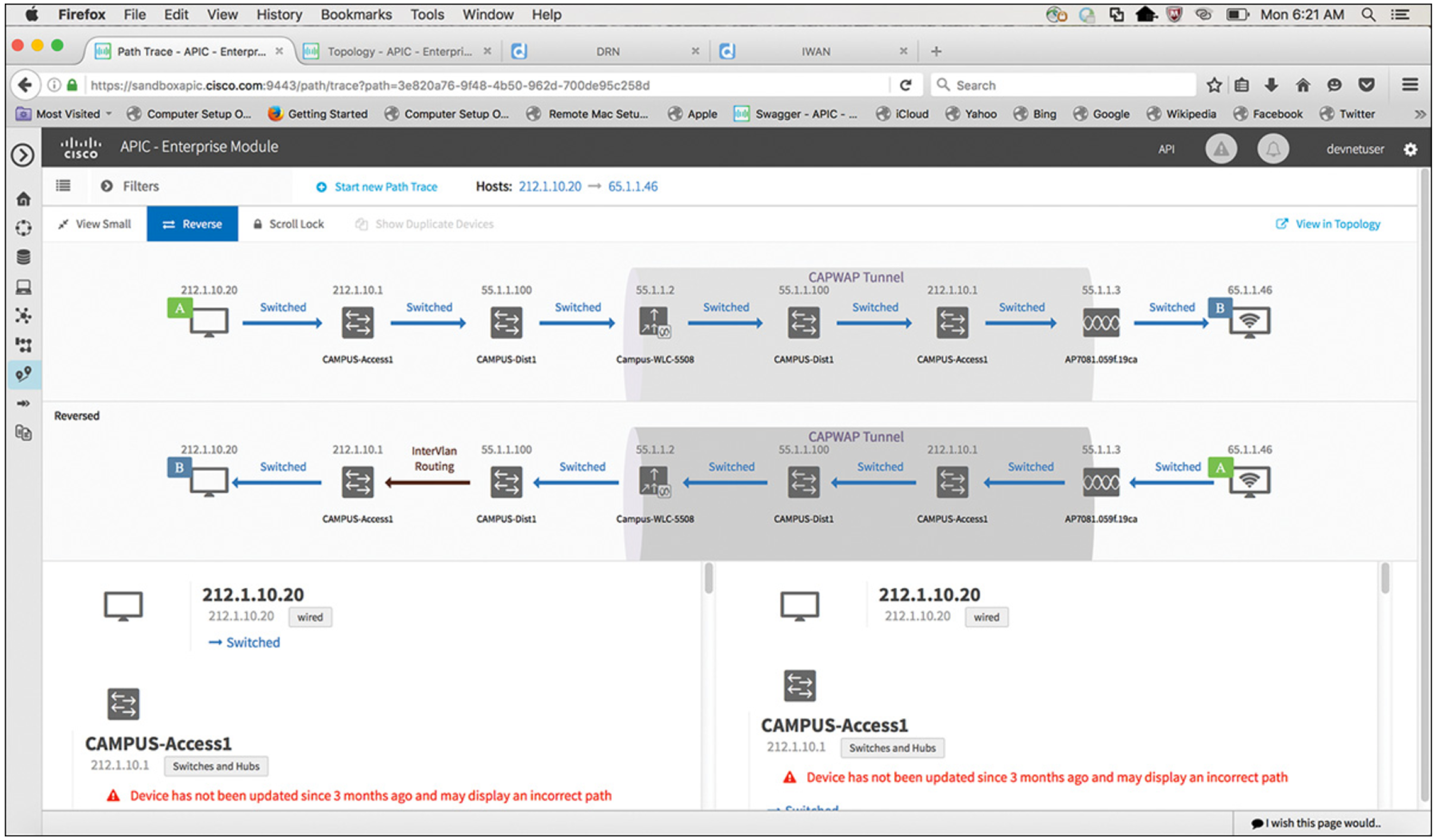Switch to the IWAN tab

[x=814, y=51]
